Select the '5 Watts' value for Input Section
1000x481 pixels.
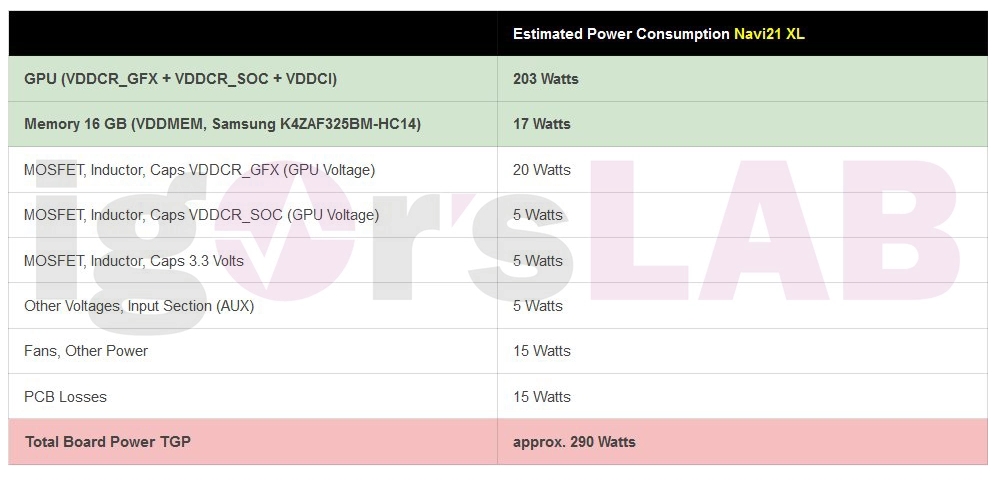coord(538,306)
